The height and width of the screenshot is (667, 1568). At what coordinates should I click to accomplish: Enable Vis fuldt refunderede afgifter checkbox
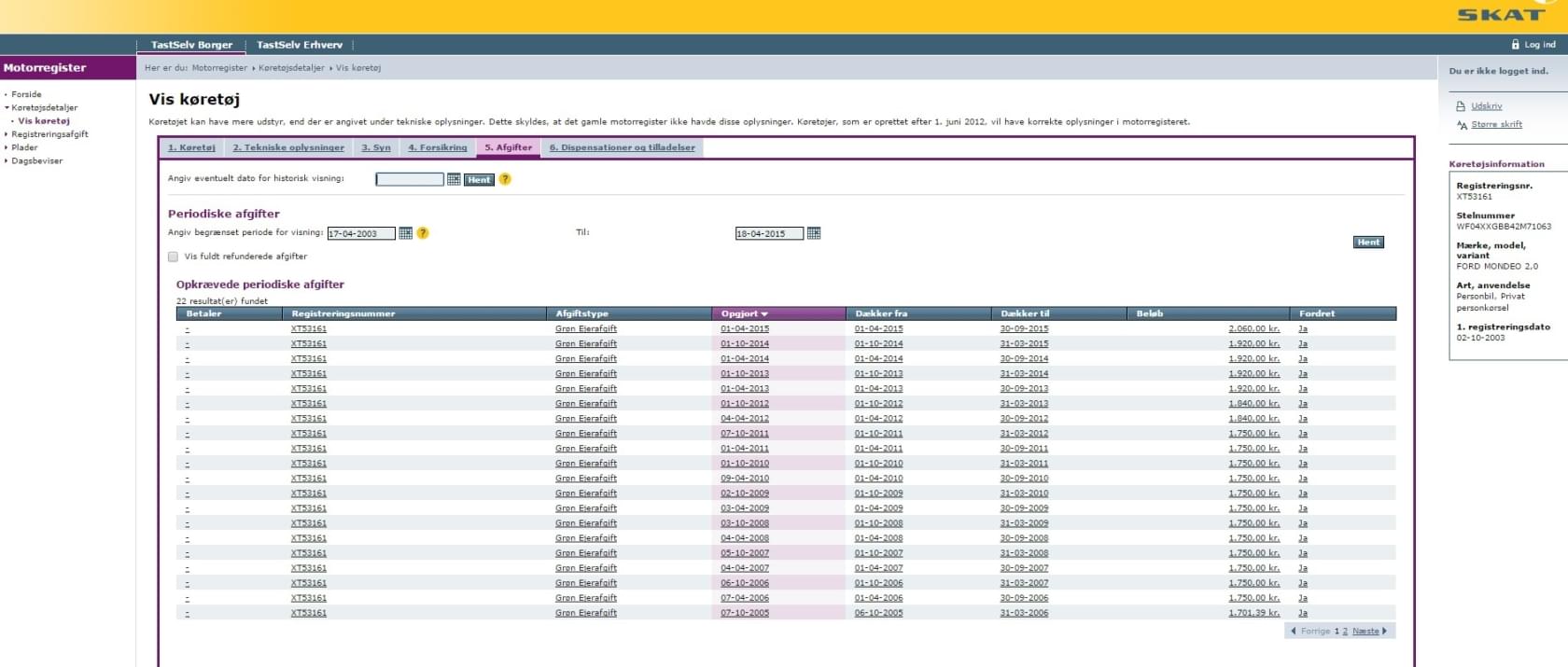coord(173,257)
